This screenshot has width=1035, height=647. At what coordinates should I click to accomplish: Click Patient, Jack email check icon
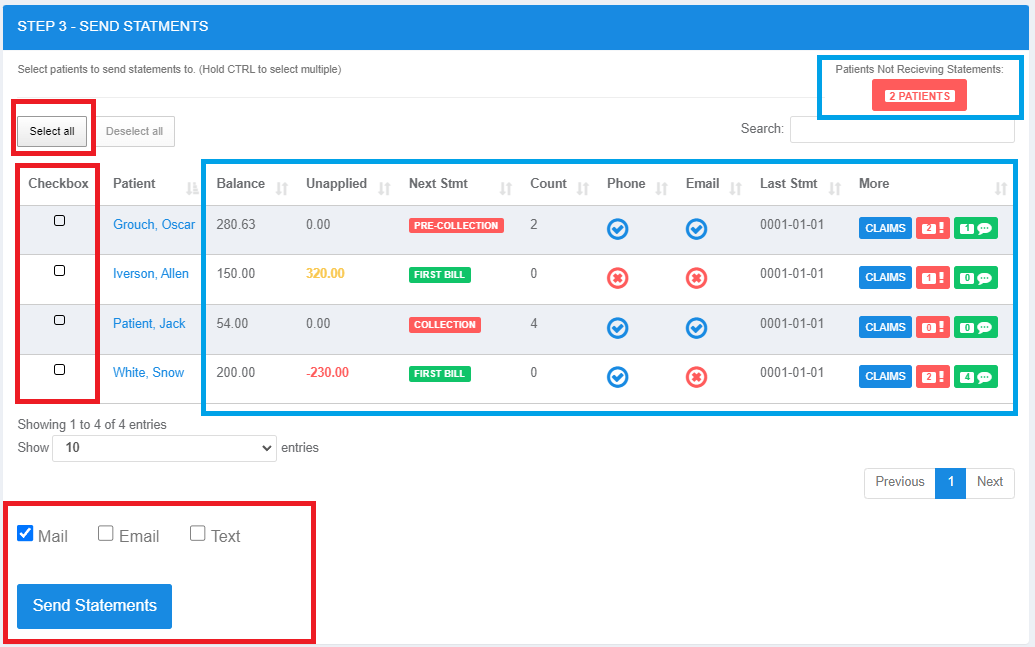pyautogui.click(x=696, y=328)
